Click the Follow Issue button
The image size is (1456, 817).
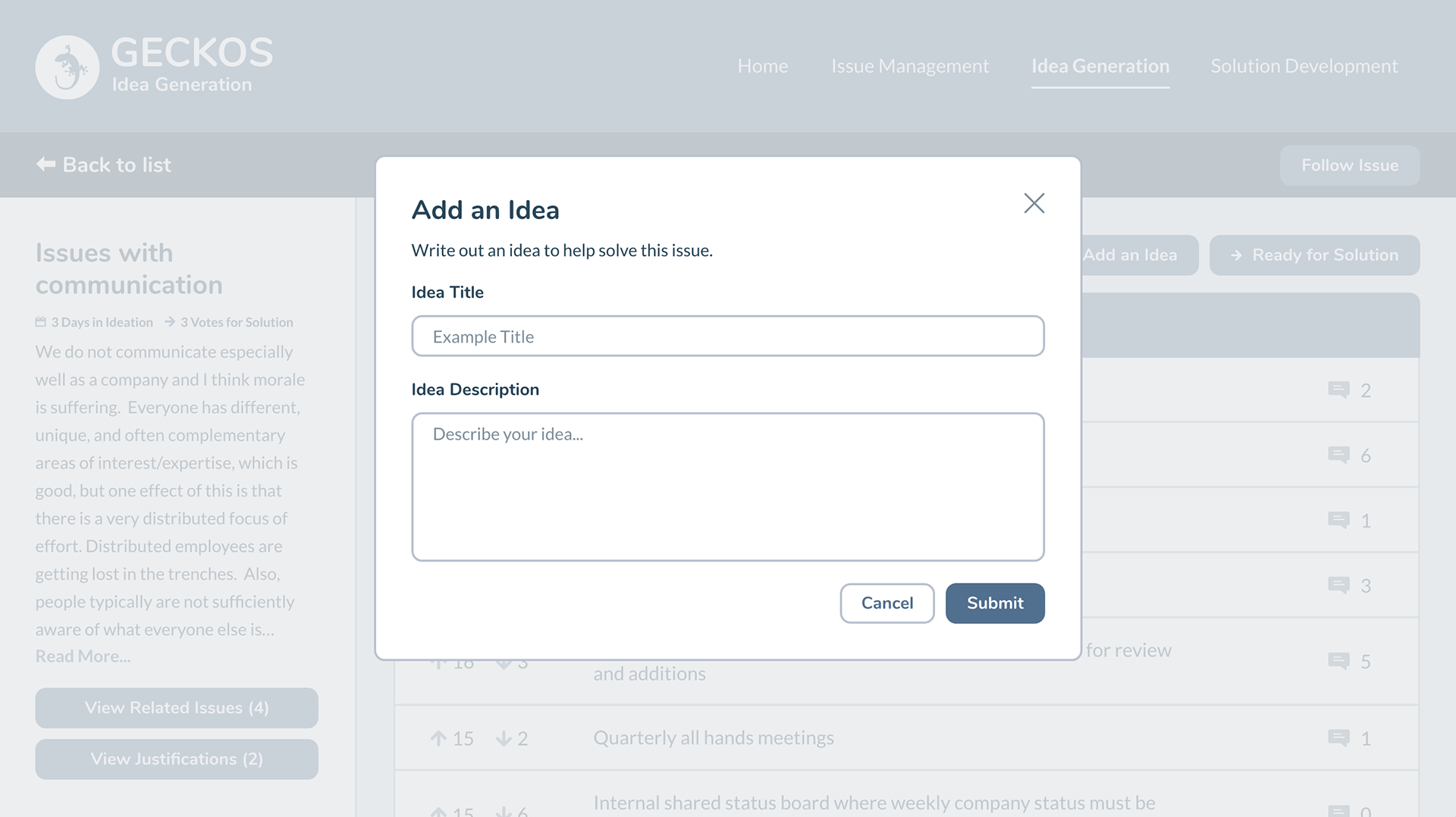point(1349,165)
